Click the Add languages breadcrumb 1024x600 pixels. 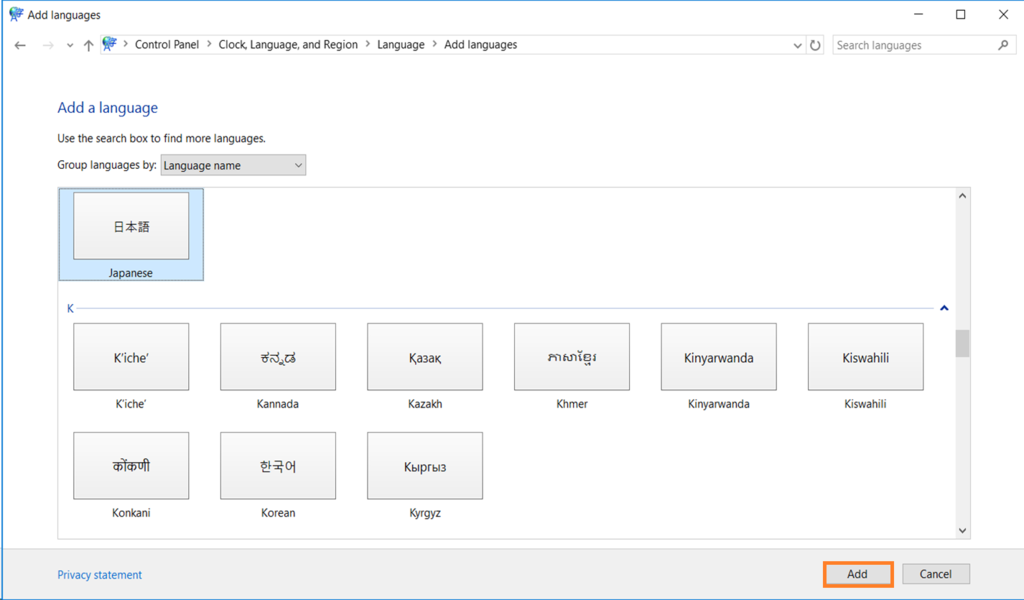pyautogui.click(x=481, y=44)
